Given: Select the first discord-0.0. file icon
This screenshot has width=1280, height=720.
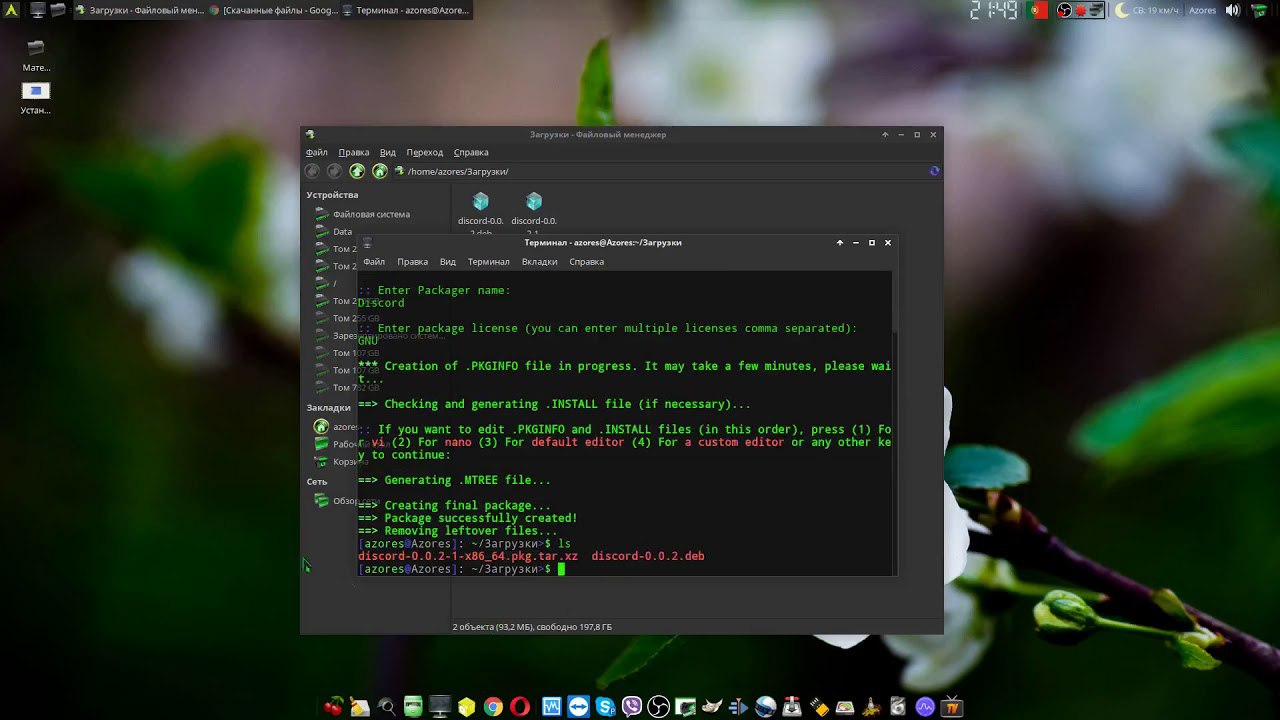Looking at the screenshot, I should pyautogui.click(x=481, y=202).
